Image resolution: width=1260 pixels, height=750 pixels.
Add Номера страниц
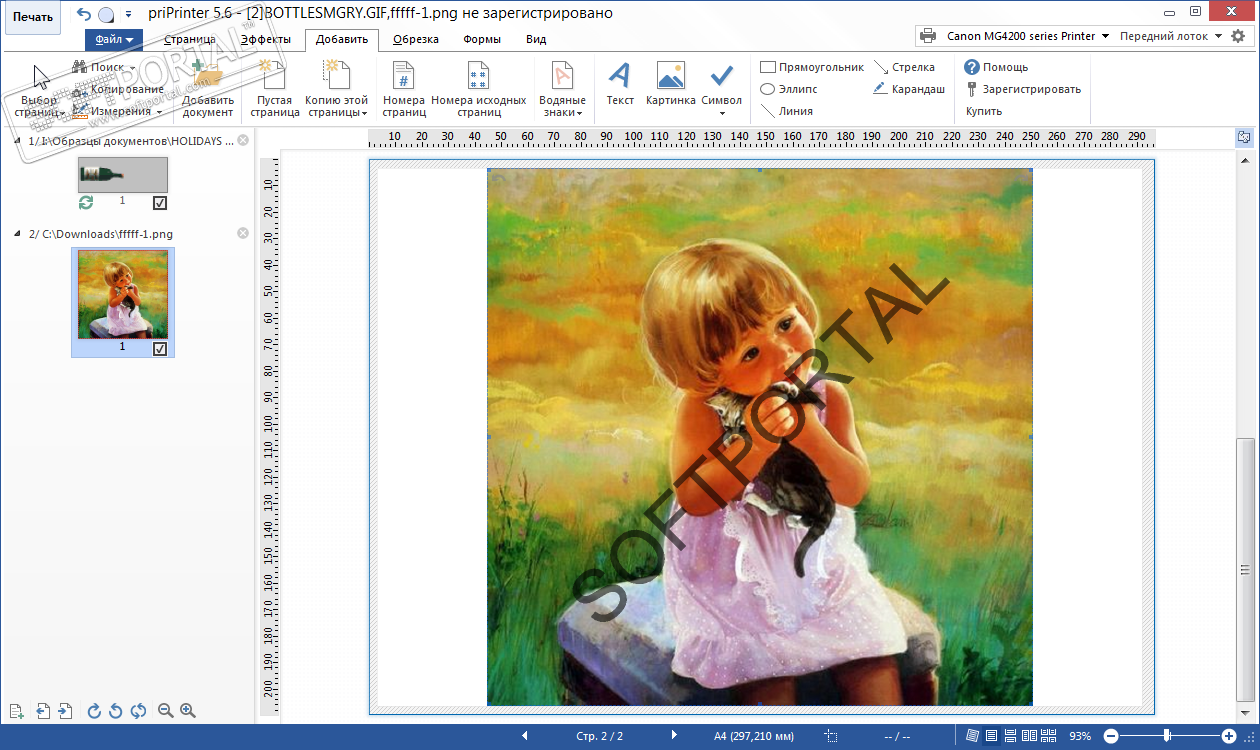click(x=404, y=88)
